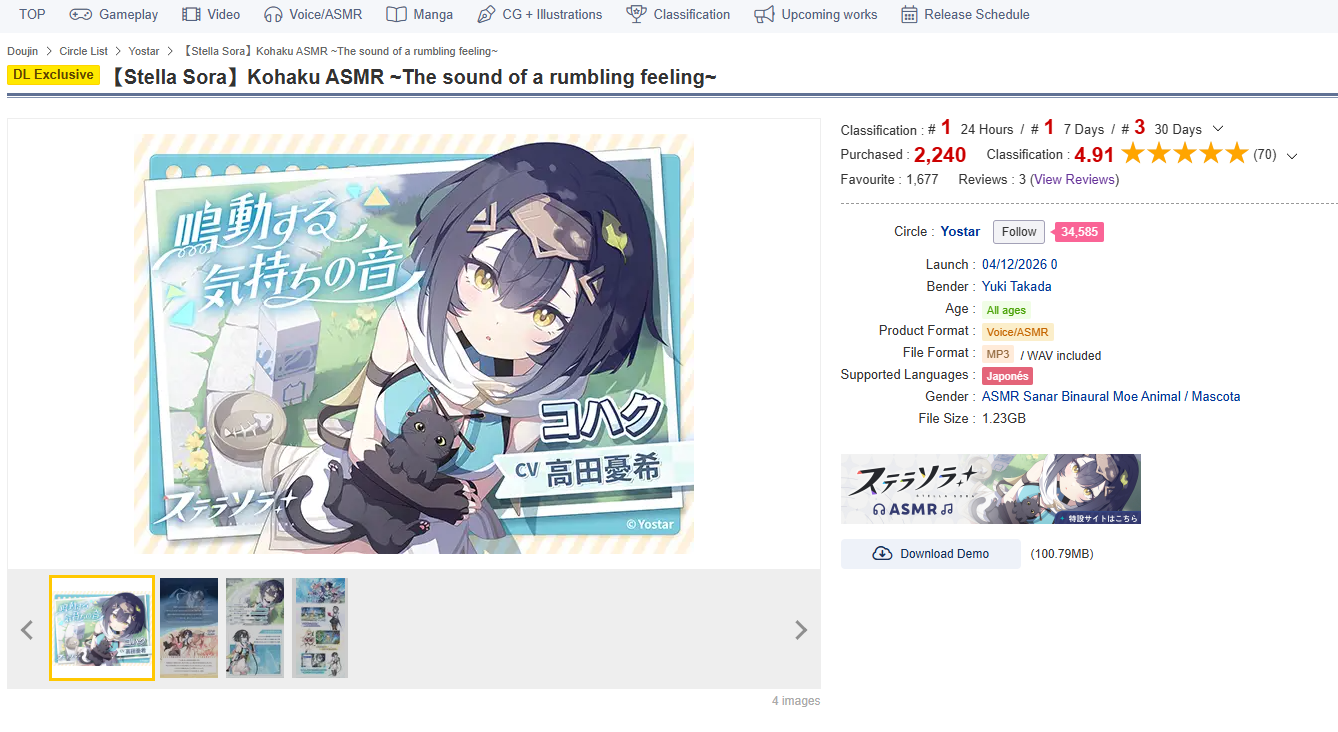Follow the Yostar circle

point(1019,232)
